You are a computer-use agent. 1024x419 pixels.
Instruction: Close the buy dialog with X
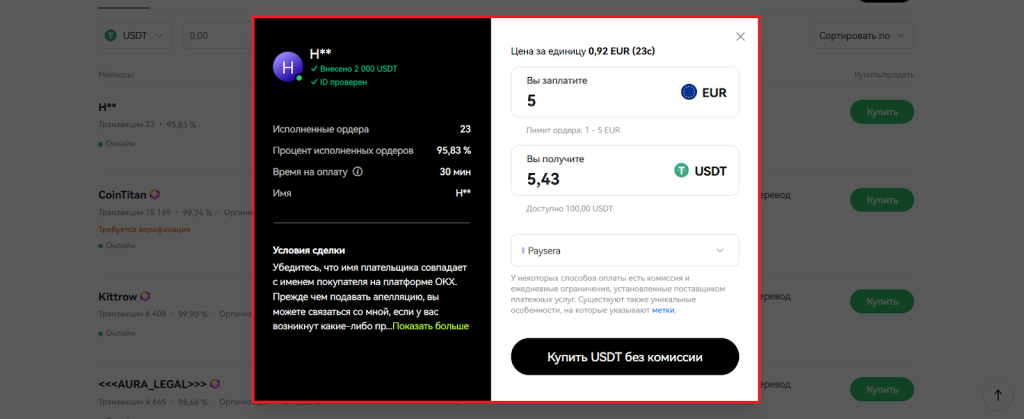click(740, 37)
